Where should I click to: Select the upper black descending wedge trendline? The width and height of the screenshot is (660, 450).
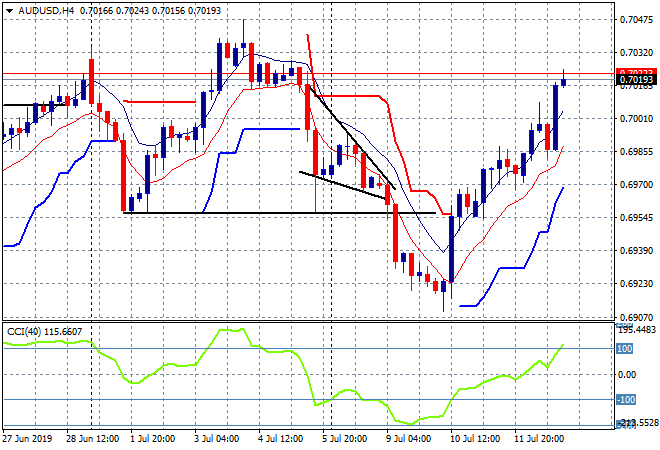click(x=352, y=137)
